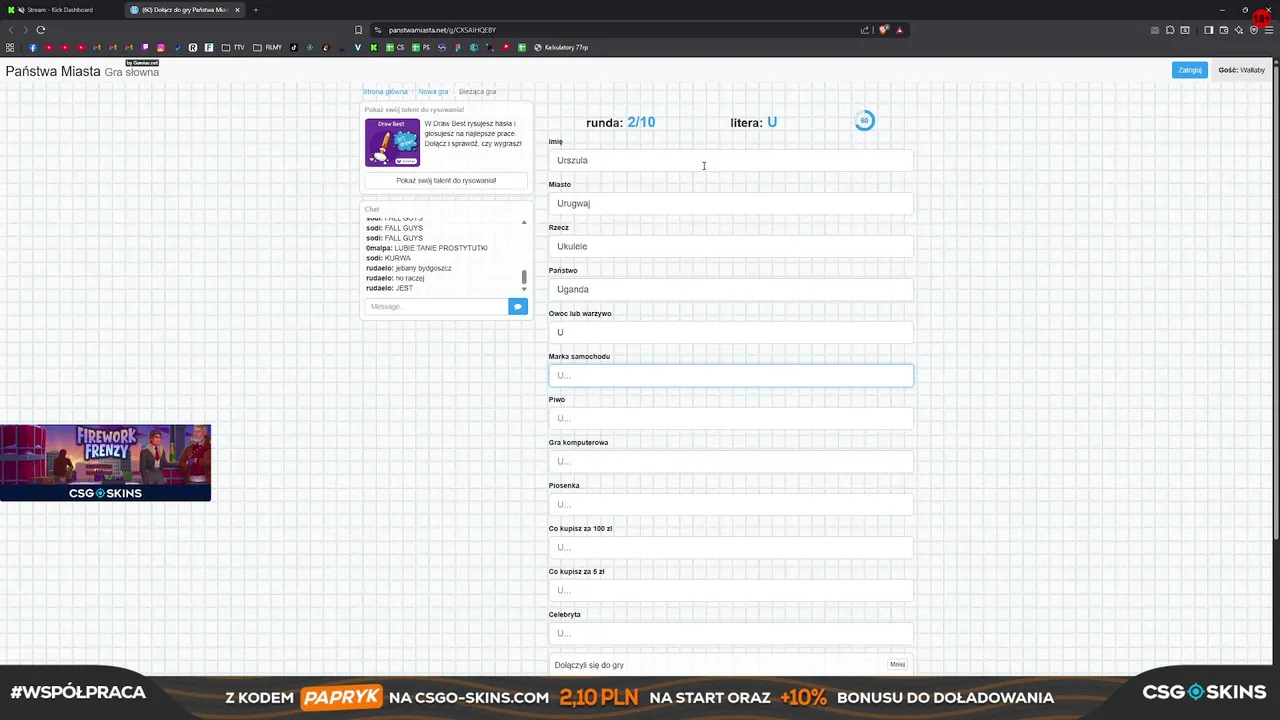Image resolution: width=1280 pixels, height=720 pixels.
Task: Toggle the browser sidebar panel icon
Action: coord(1208,30)
